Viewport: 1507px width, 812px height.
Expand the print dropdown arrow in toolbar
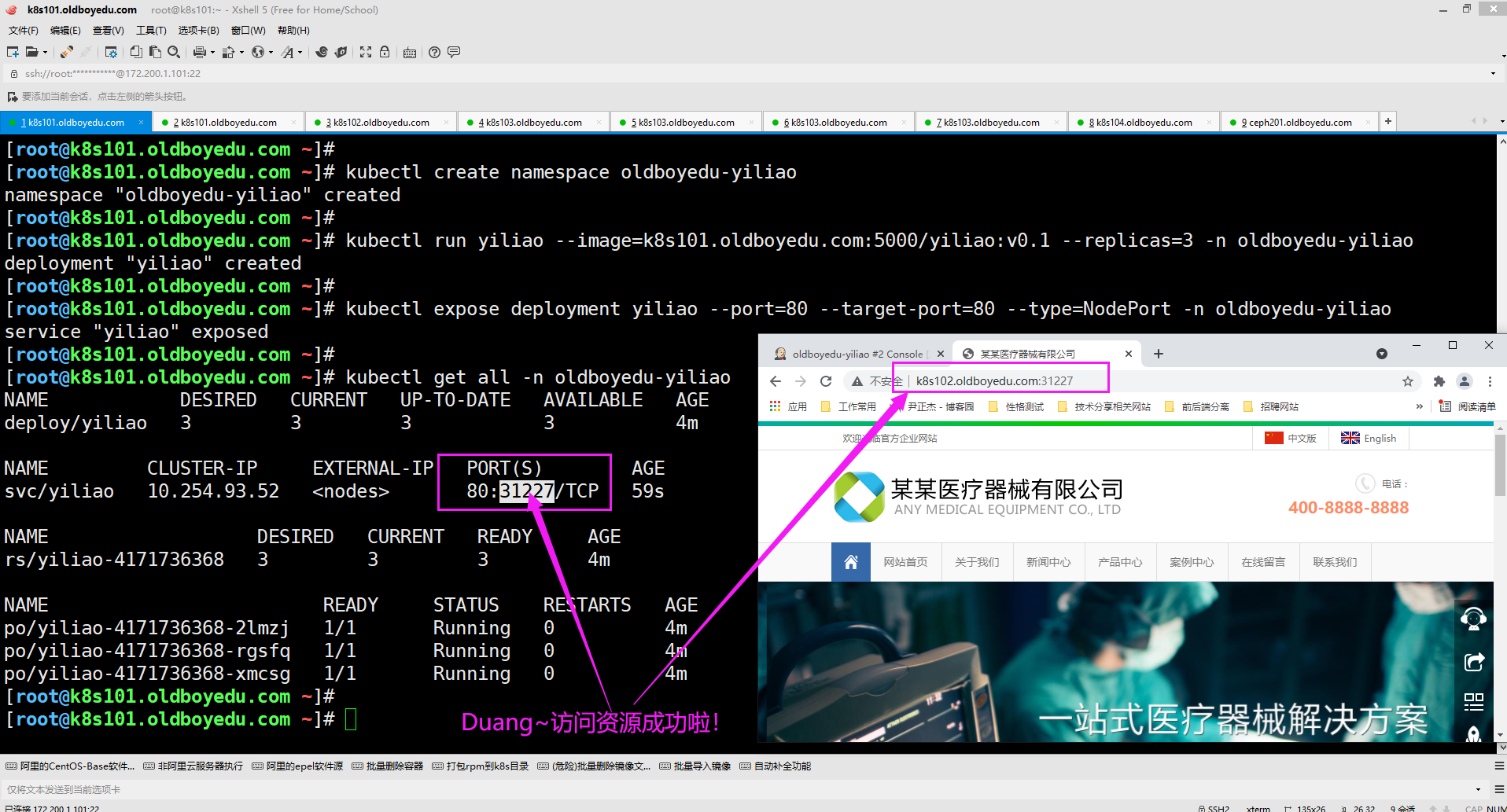tap(212, 53)
